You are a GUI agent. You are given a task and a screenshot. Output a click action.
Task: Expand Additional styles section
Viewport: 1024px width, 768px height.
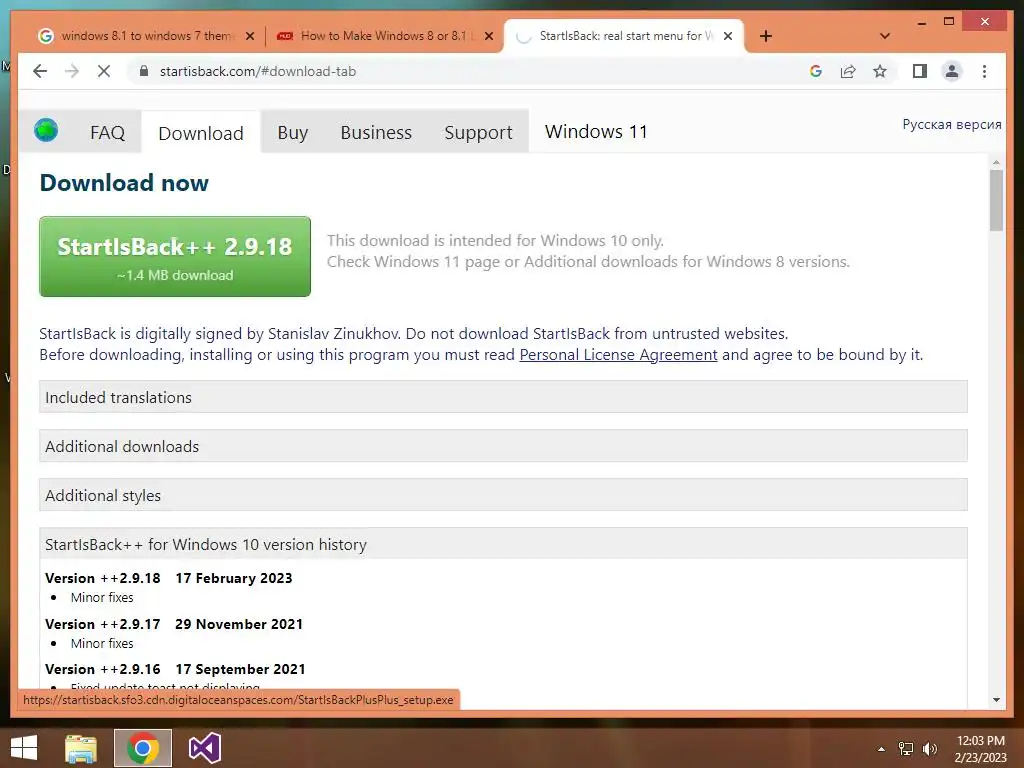tap(503, 495)
